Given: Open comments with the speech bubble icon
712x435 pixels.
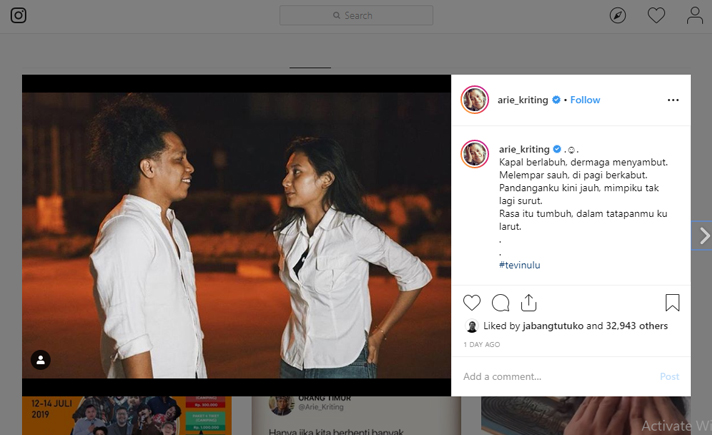Looking at the screenshot, I should pyautogui.click(x=500, y=303).
